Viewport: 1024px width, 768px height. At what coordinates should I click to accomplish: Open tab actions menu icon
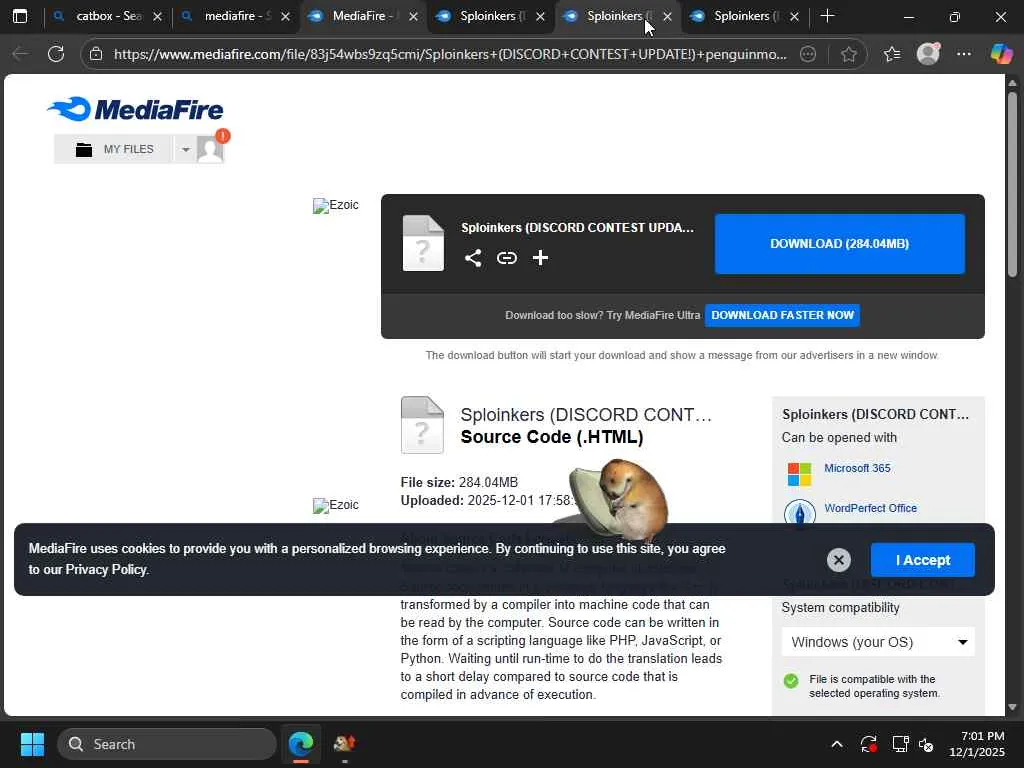click(x=20, y=16)
